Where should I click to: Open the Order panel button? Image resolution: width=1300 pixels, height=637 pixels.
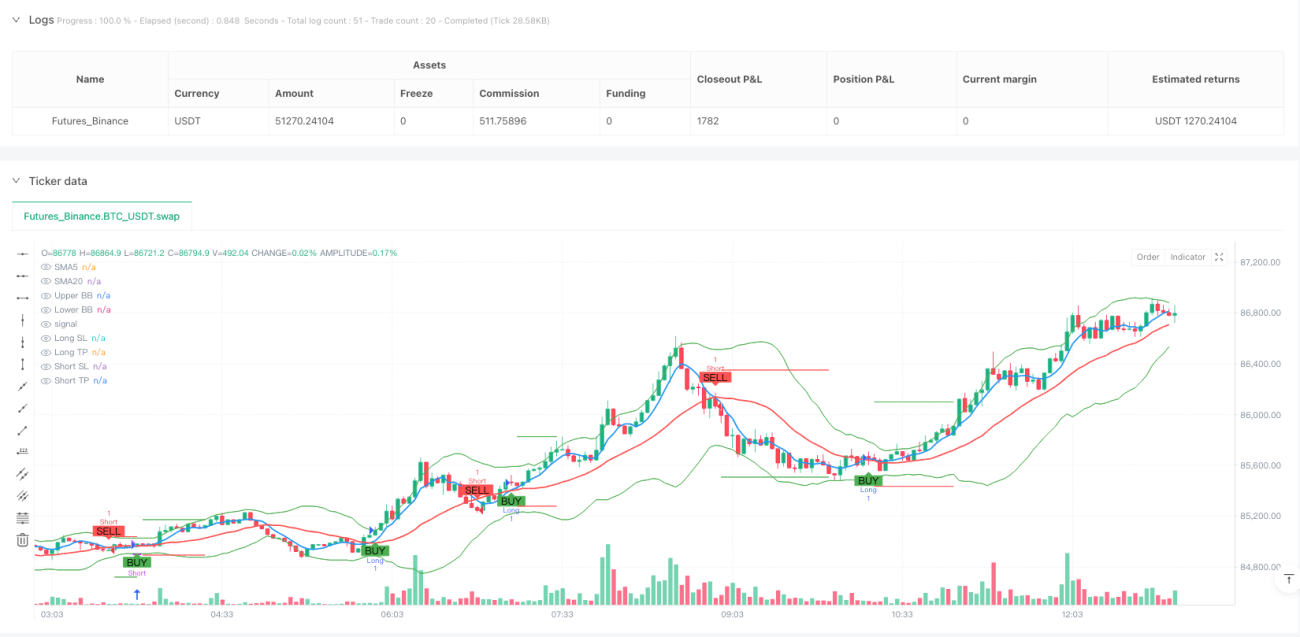coord(1147,257)
